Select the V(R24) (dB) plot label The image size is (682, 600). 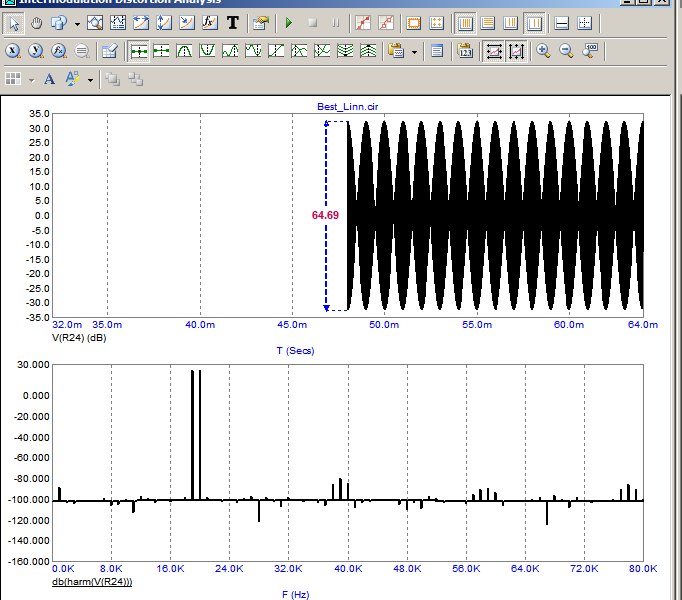pyautogui.click(x=79, y=338)
